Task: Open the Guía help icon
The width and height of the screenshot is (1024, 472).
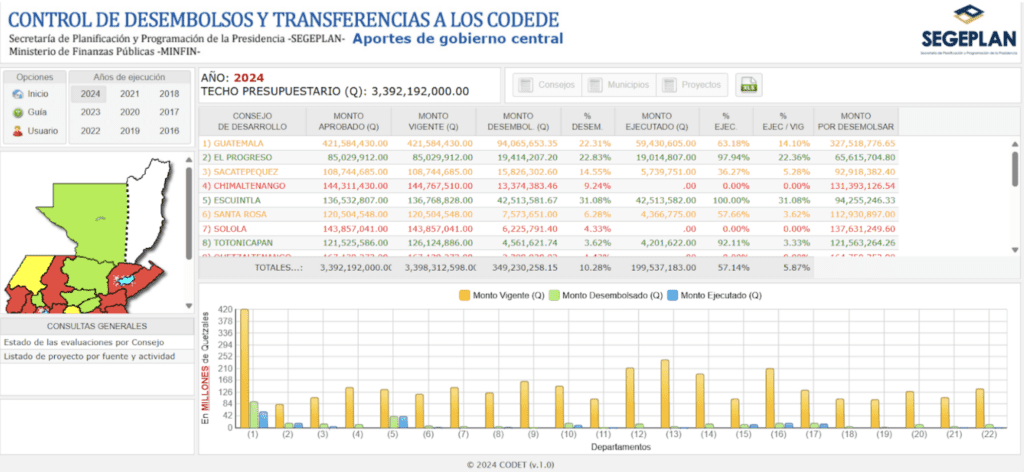Action: coord(17,112)
